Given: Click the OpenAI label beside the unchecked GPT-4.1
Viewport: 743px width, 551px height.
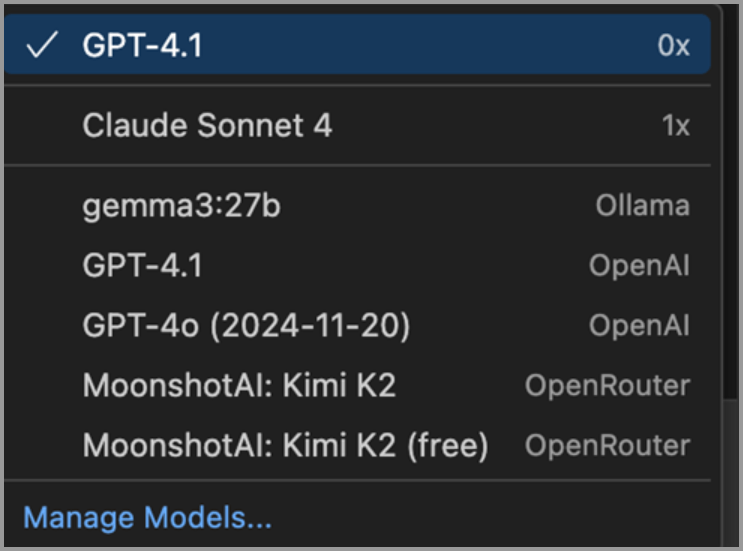Looking at the screenshot, I should point(639,266).
